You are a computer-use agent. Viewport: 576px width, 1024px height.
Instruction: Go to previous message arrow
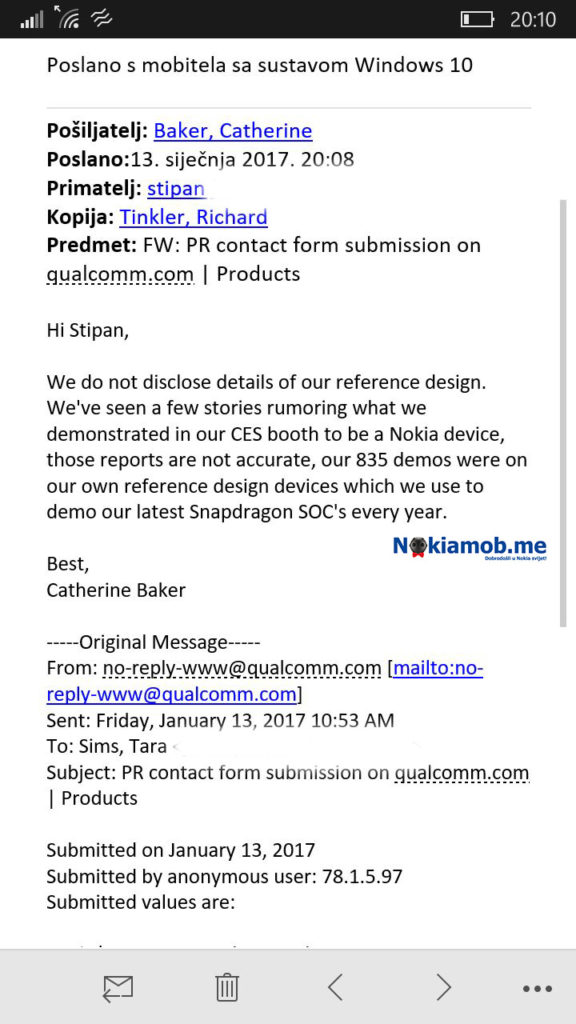[x=335, y=987]
